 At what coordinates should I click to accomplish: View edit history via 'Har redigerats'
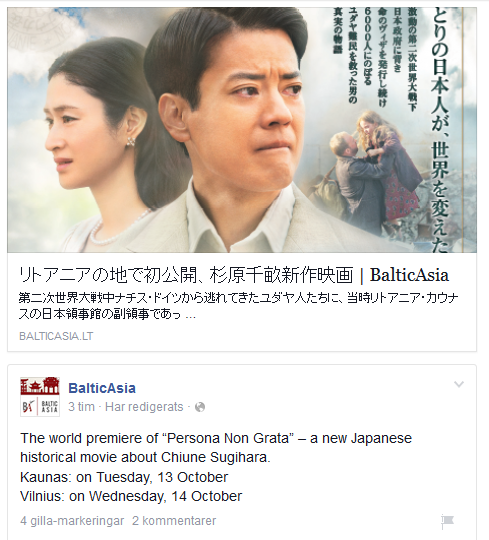pos(144,407)
